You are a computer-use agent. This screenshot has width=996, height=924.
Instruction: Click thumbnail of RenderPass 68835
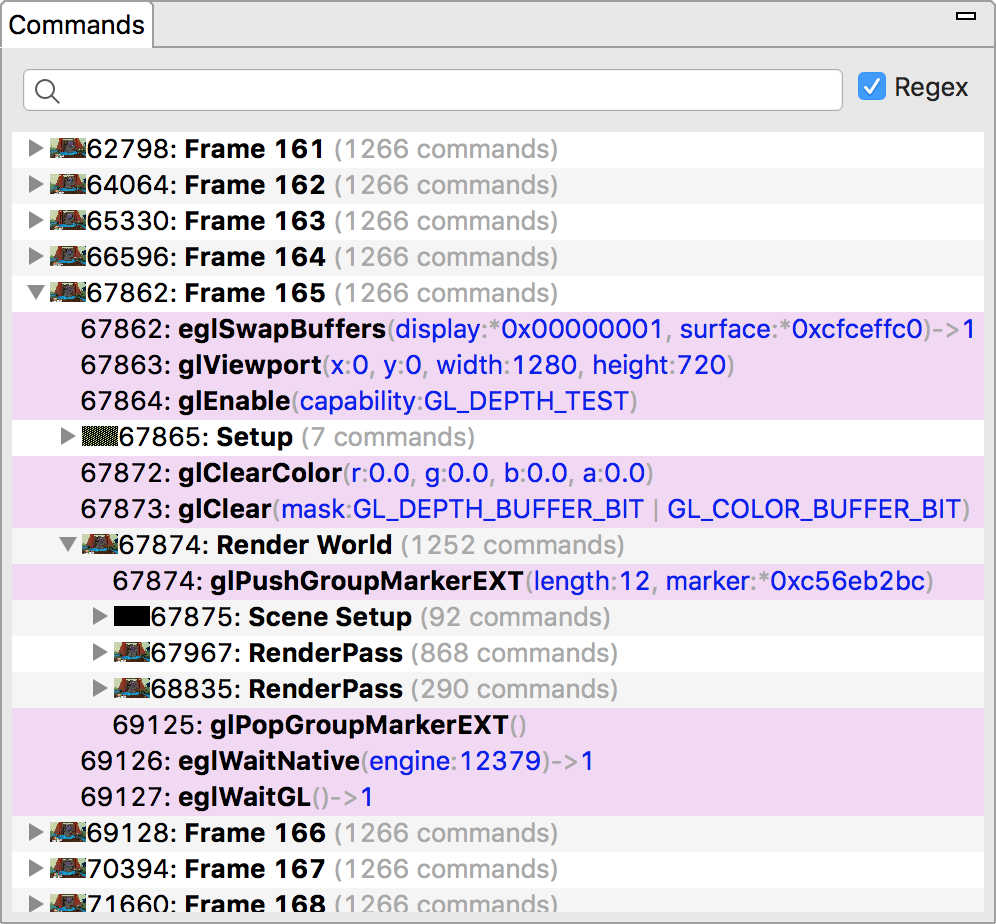pos(131,689)
